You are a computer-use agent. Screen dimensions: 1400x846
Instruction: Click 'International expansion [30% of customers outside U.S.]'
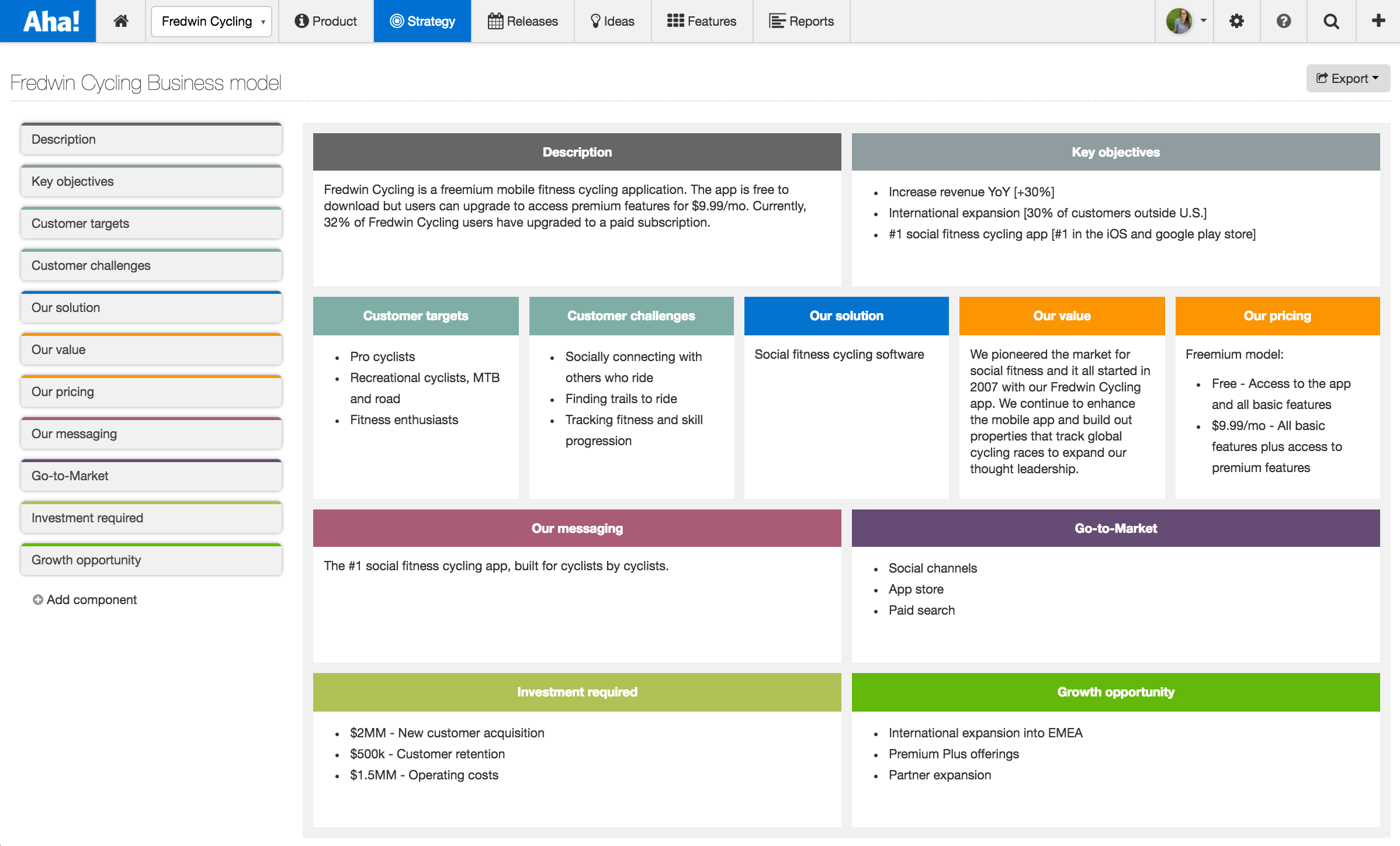click(x=1048, y=213)
